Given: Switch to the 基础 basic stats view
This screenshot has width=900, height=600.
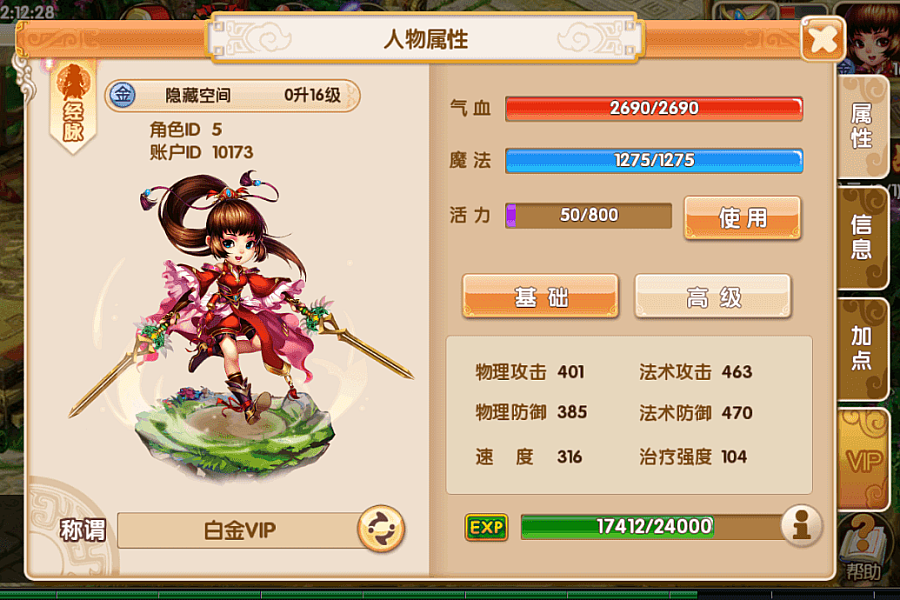Looking at the screenshot, I should coord(540,296).
